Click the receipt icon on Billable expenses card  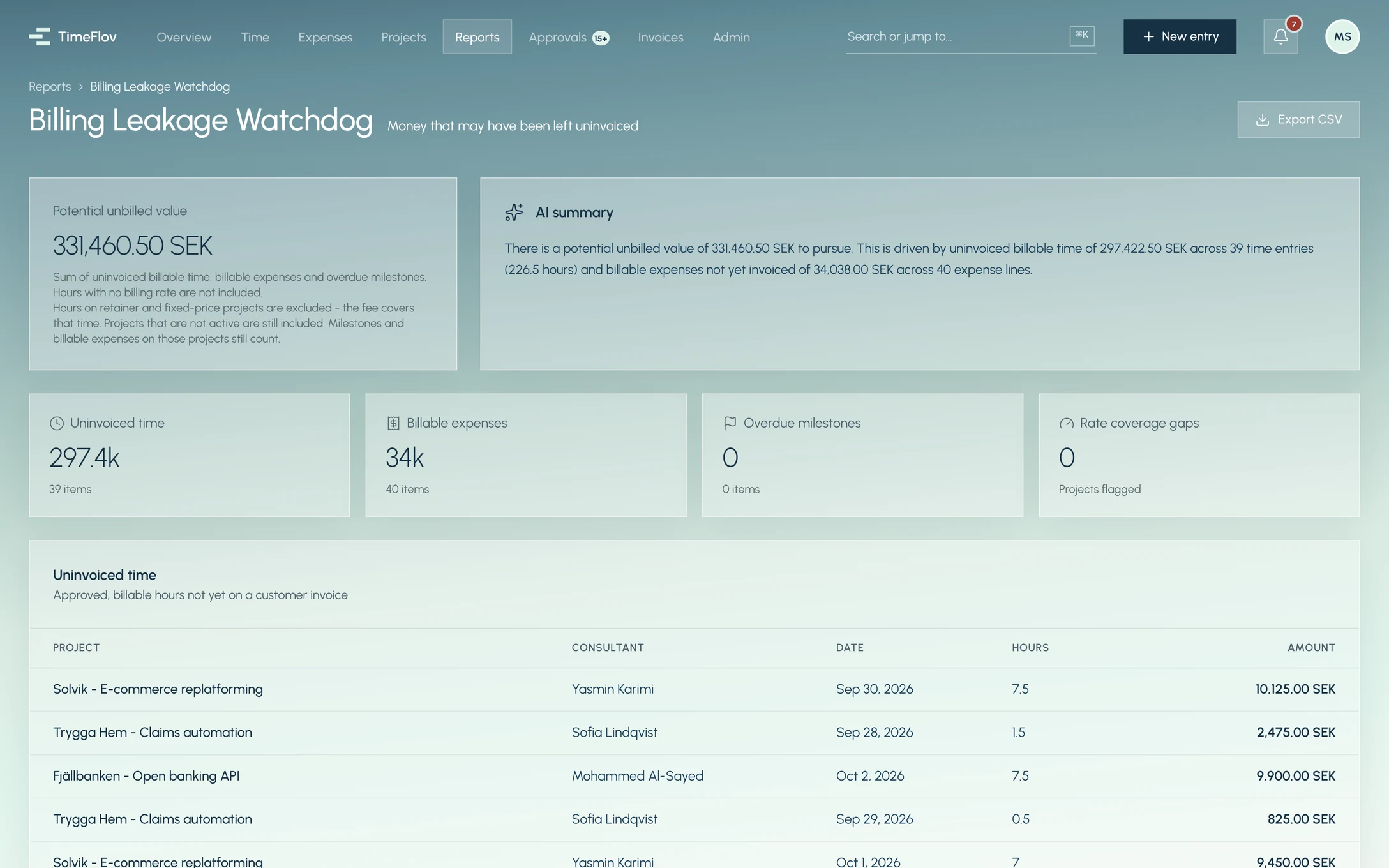[x=393, y=423]
